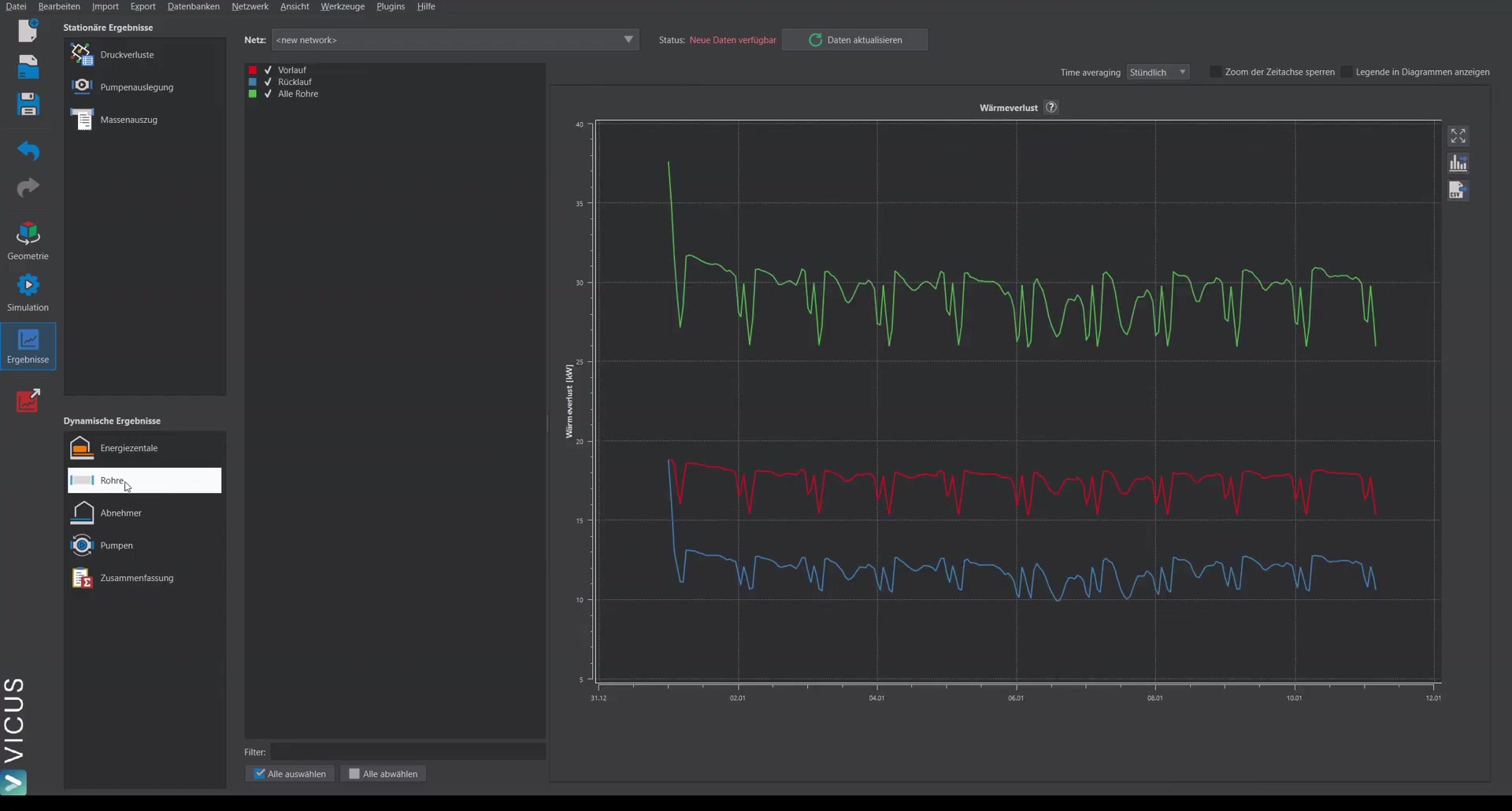Click the Wärmeverlust [kW] axis label
The width and height of the screenshot is (1512, 811).
[x=569, y=401]
